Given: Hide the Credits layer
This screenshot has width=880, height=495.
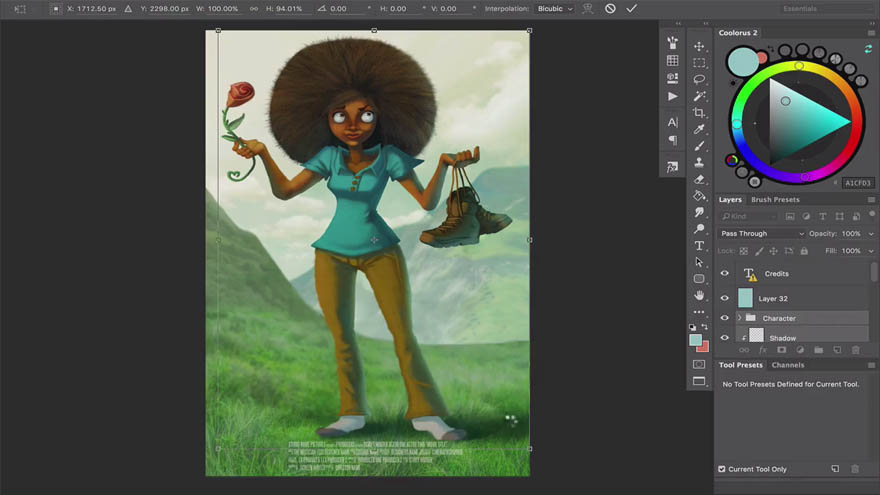Looking at the screenshot, I should point(725,273).
